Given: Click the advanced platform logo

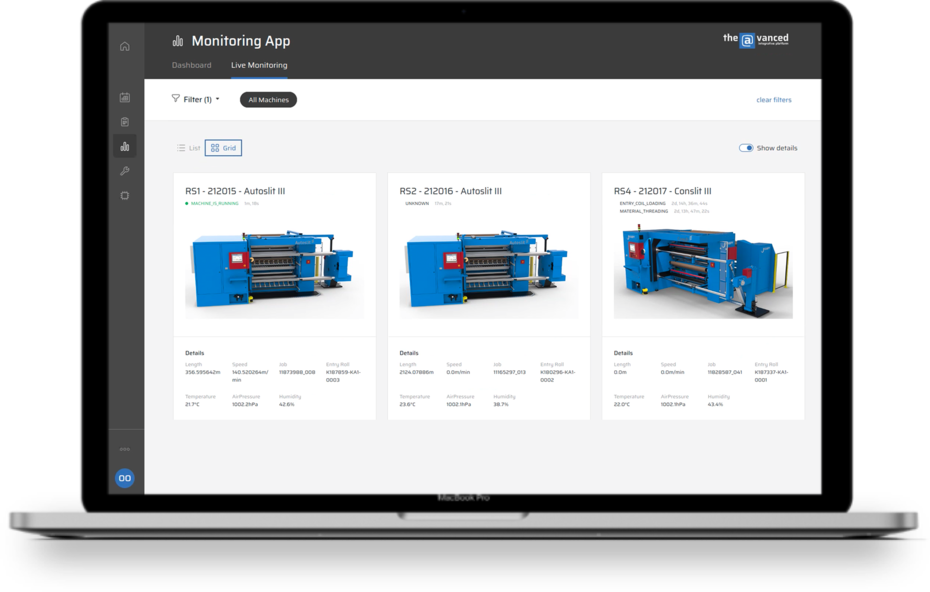Looking at the screenshot, I should [756, 40].
